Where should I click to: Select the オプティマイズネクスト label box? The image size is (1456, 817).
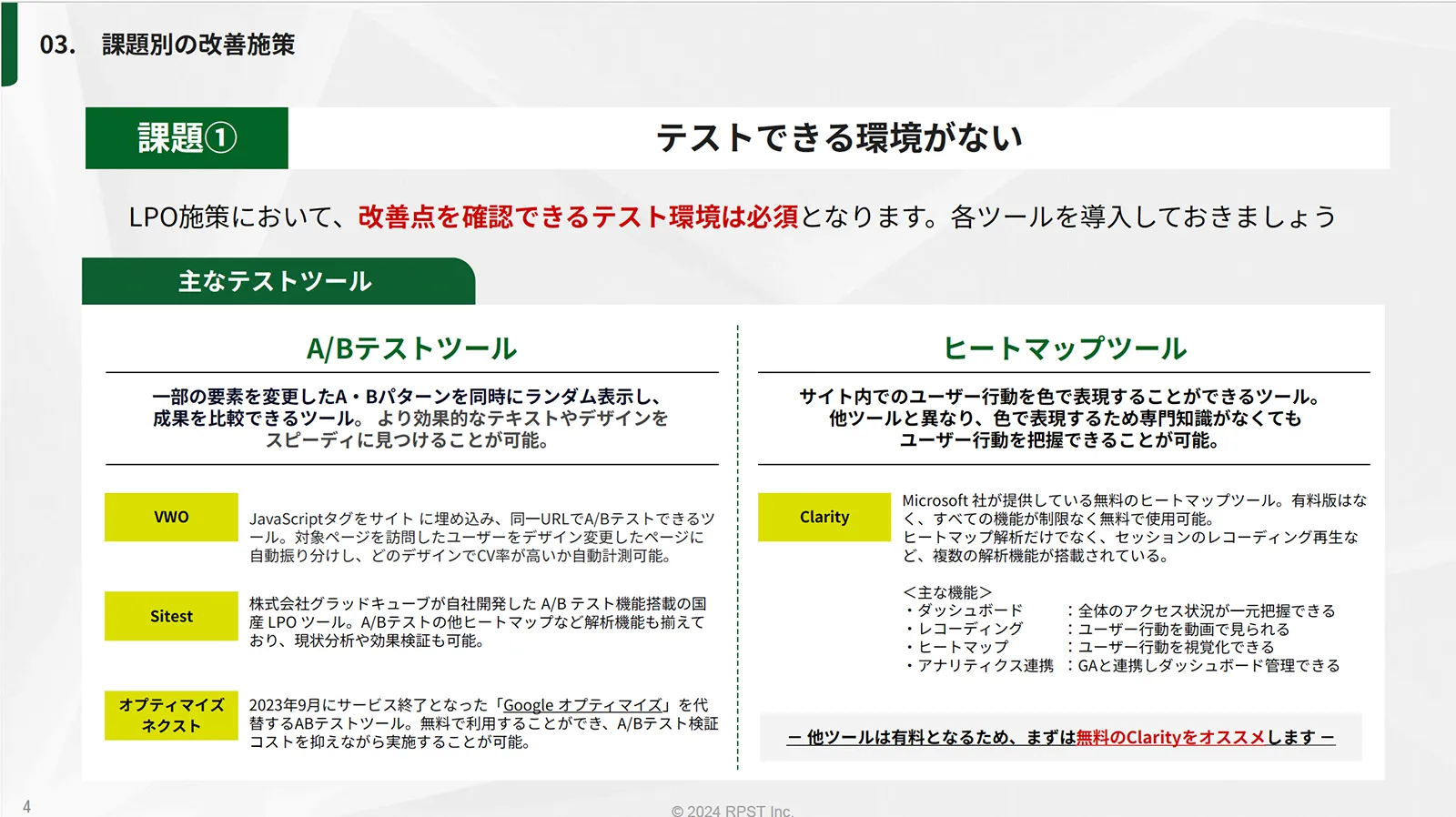tap(171, 715)
